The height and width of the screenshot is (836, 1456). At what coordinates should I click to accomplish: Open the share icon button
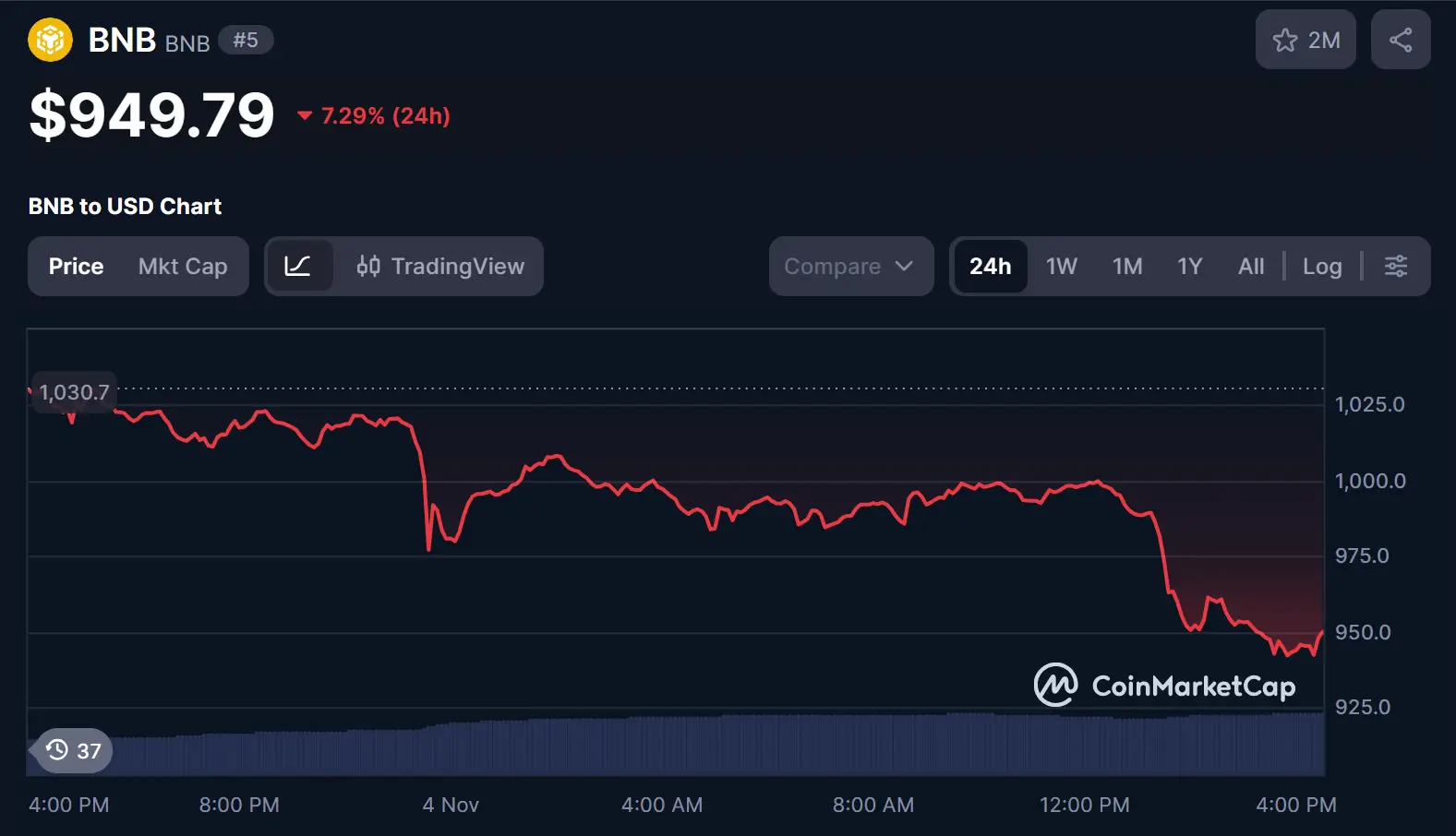[1401, 40]
